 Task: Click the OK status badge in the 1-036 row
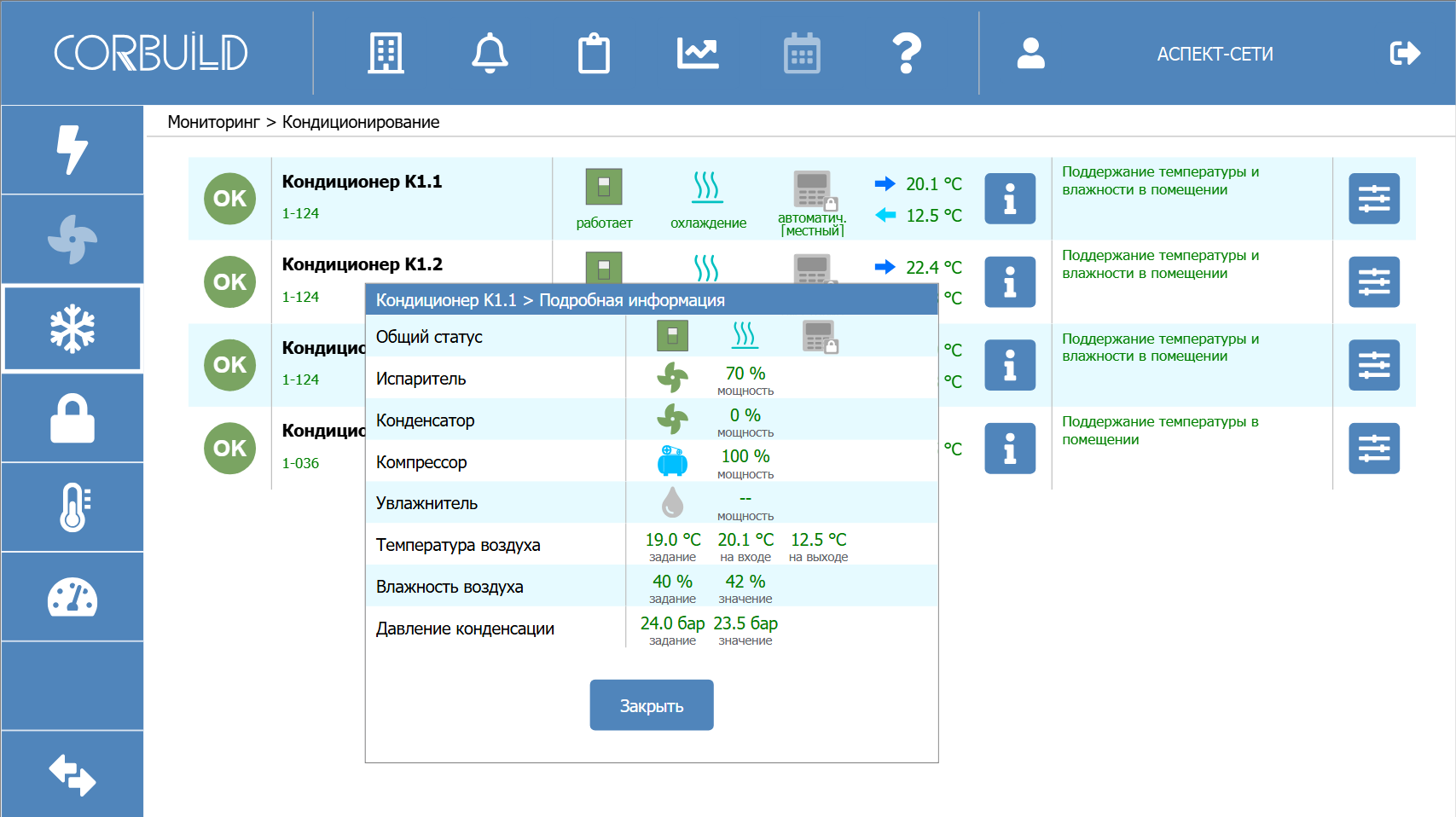coord(230,449)
